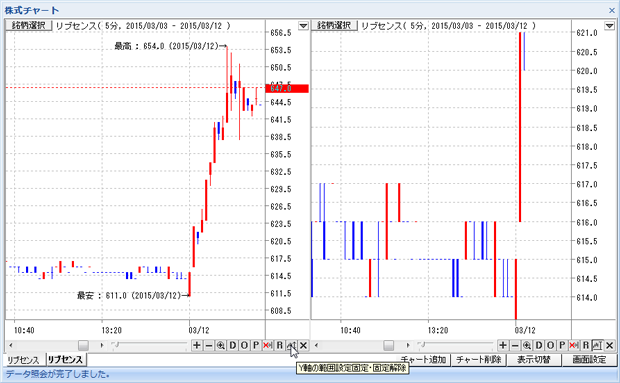Click the magnifier icon under left chart

point(221,345)
